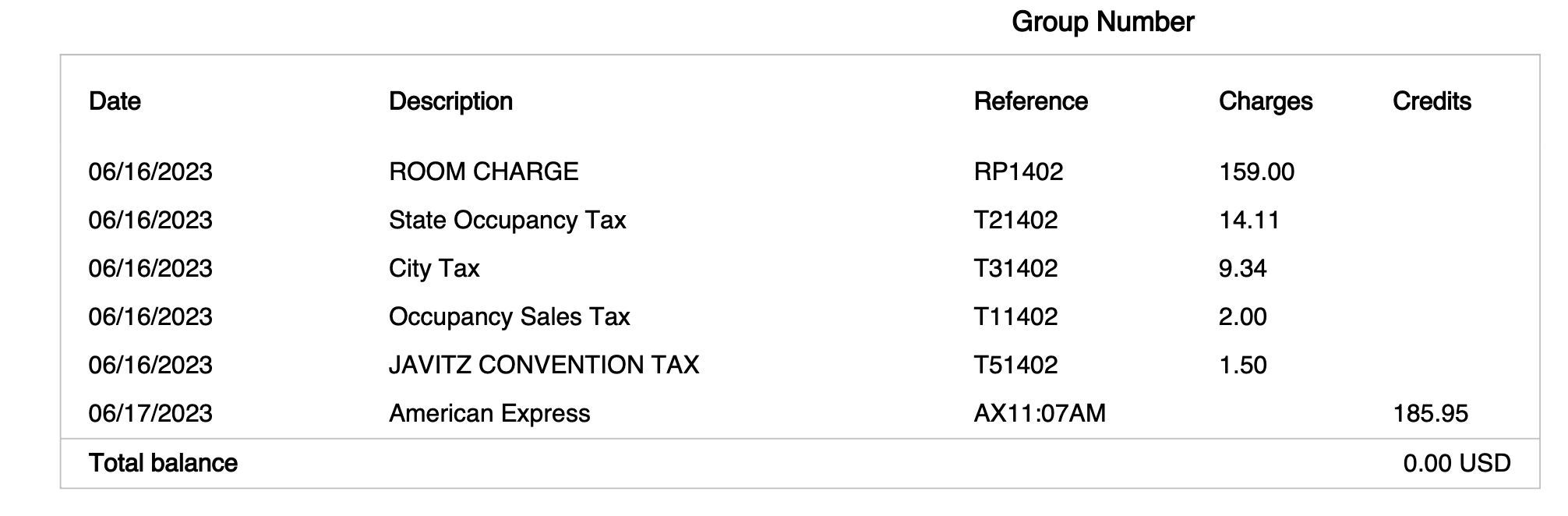
Task: Select the State Occupancy Tax entry
Action: (507, 220)
